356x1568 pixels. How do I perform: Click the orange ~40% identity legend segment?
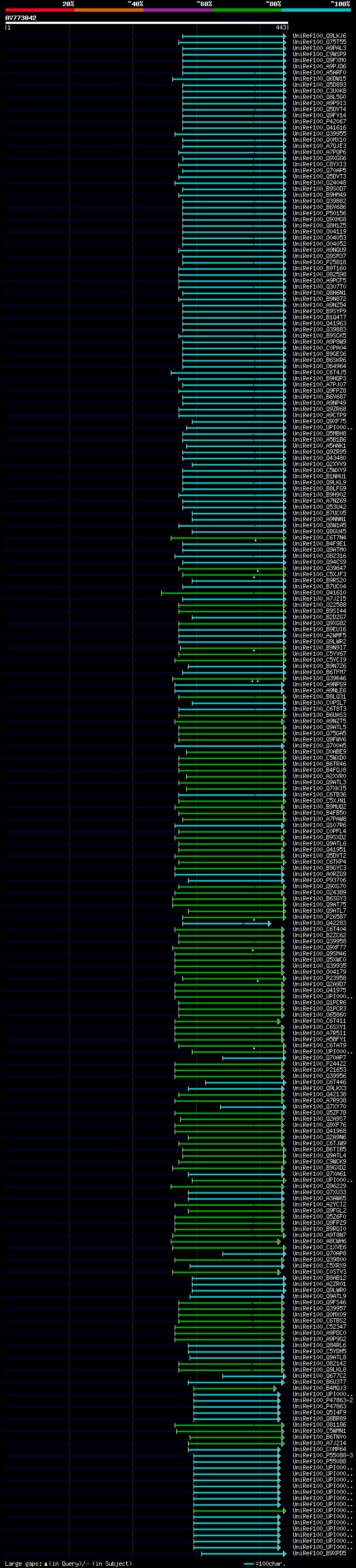coord(109,10)
